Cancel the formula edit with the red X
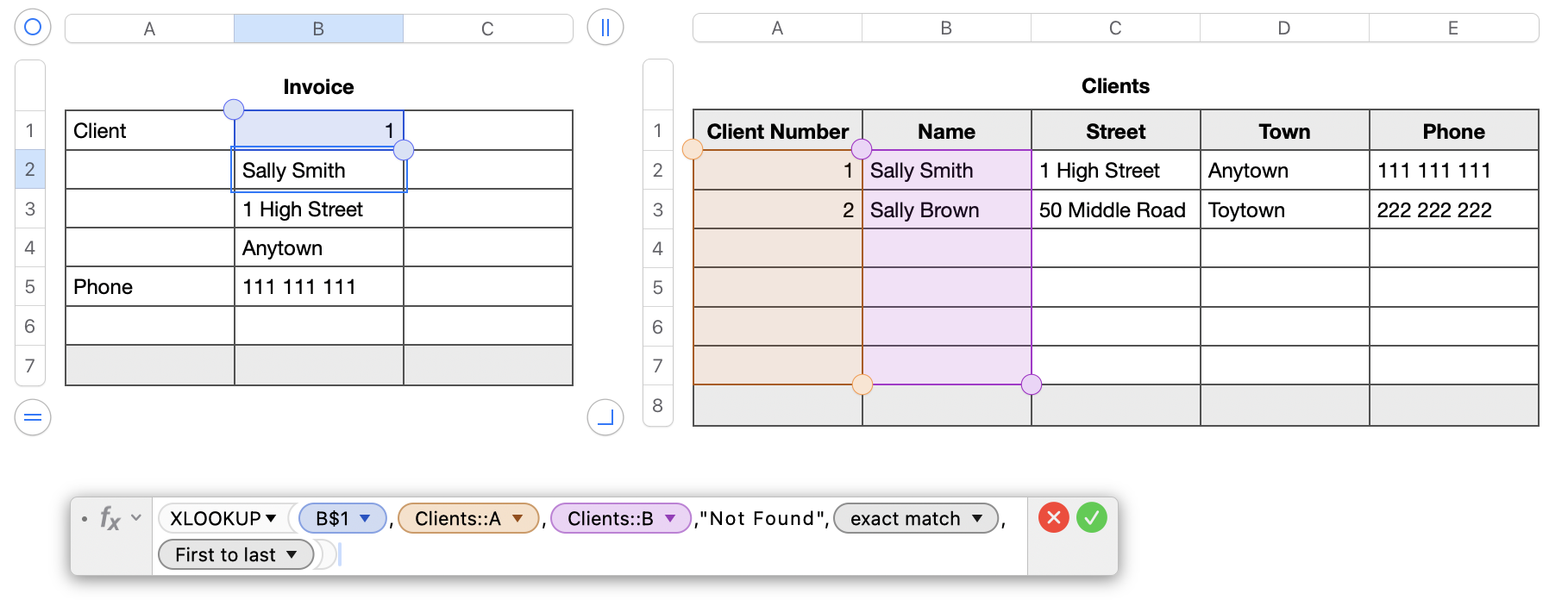Viewport: 1568px width, 600px height. pos(1053,518)
